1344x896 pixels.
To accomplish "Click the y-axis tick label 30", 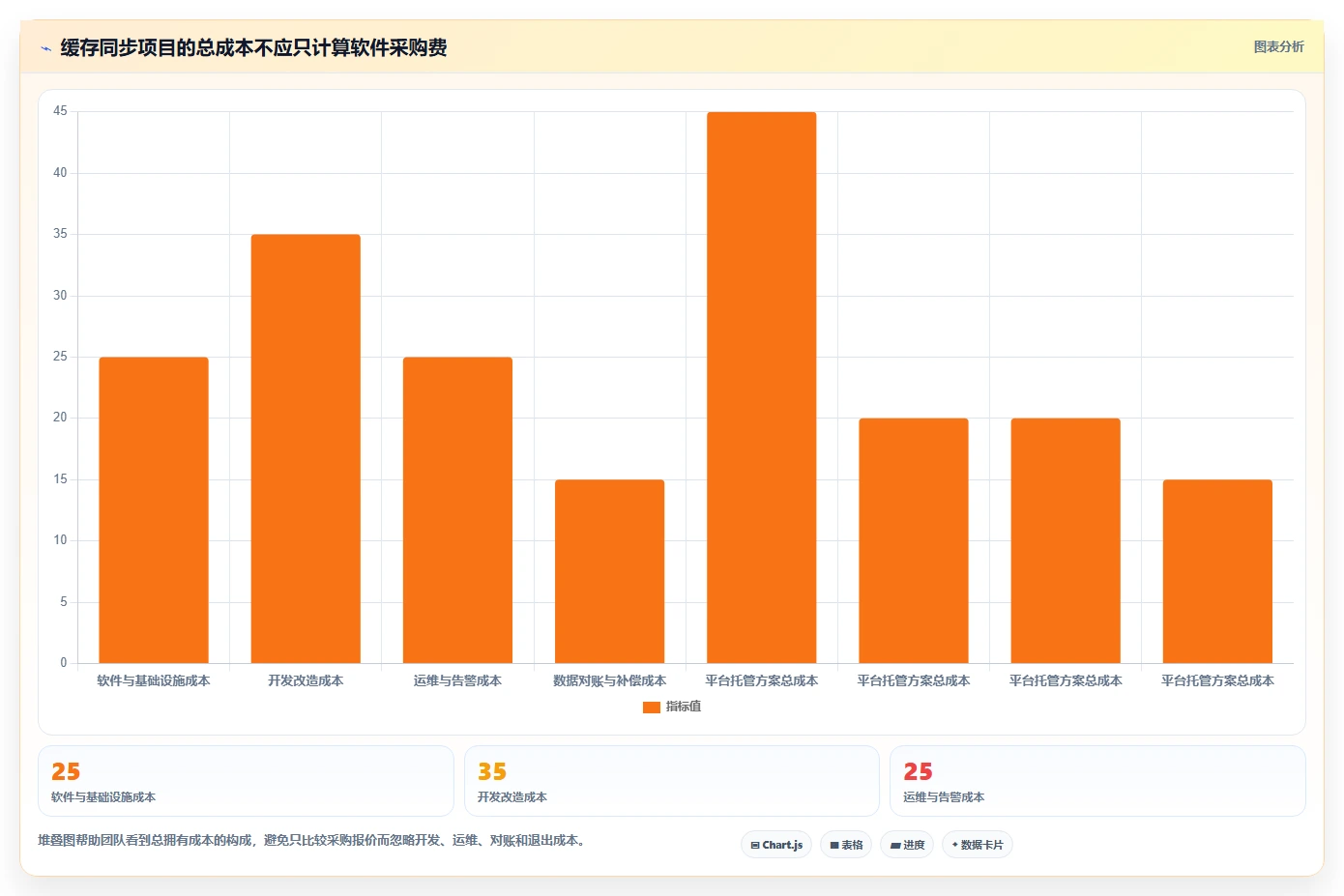I will [60, 296].
